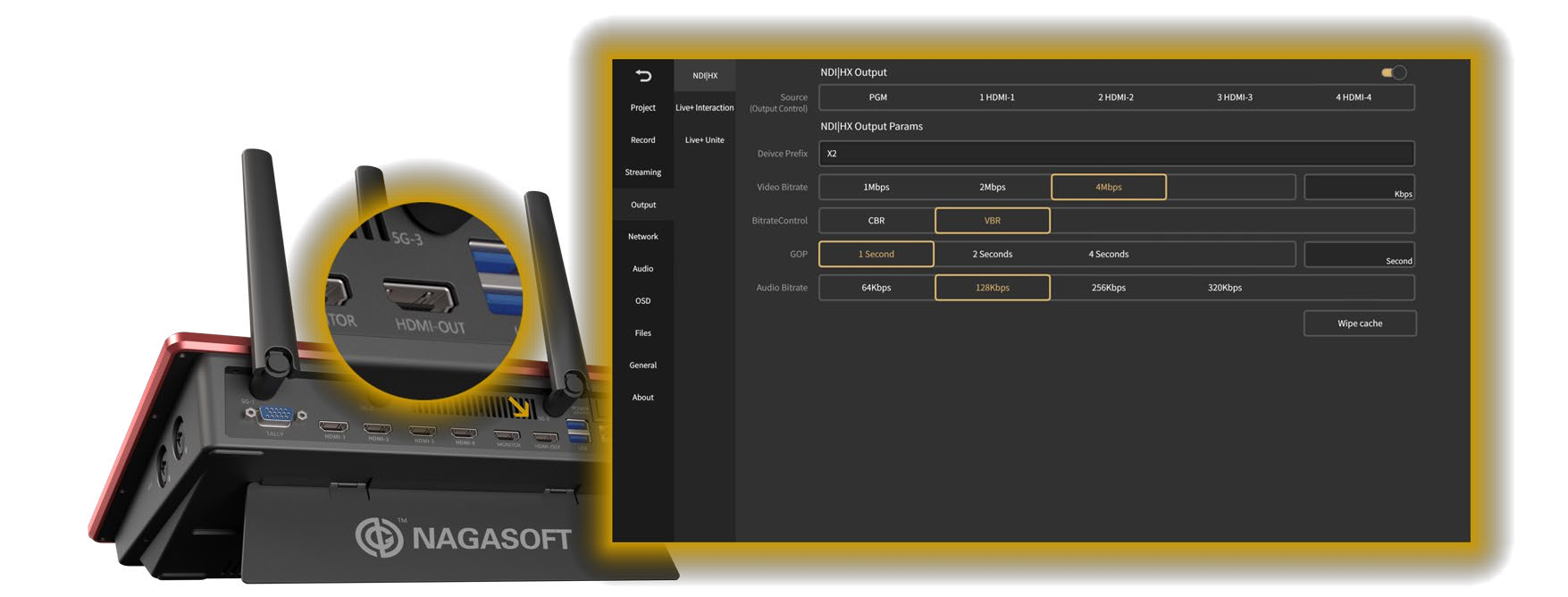Choose CBR bitrate control
The height and width of the screenshot is (597, 1568).
tap(876, 221)
